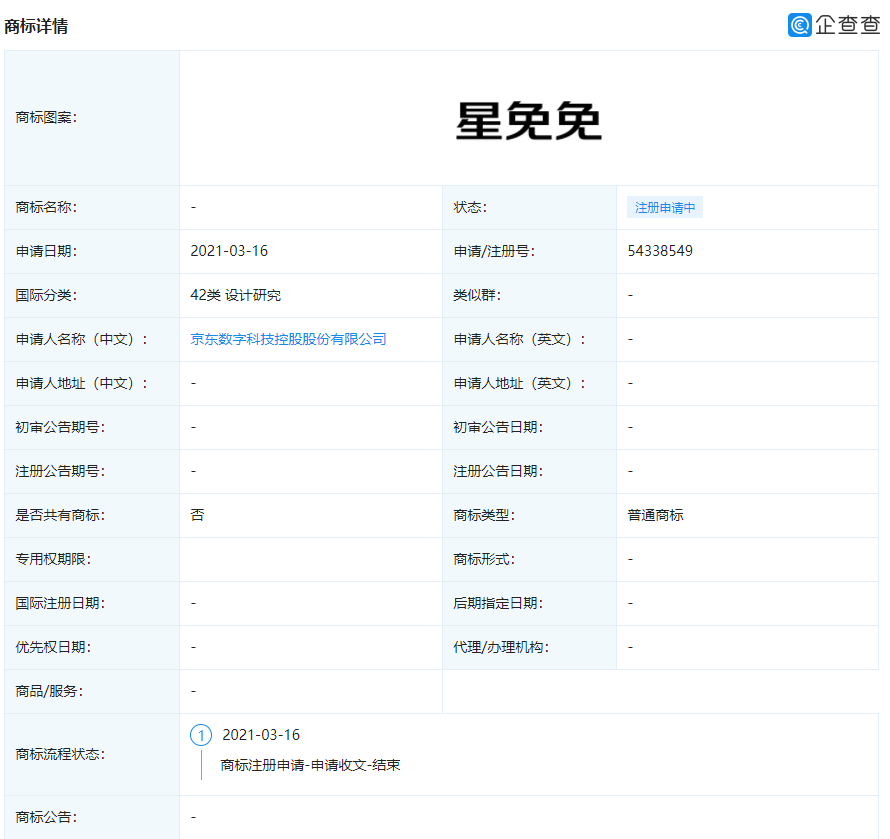Click the 类似群 label
Screen dimensions: 890x839
(x=477, y=295)
